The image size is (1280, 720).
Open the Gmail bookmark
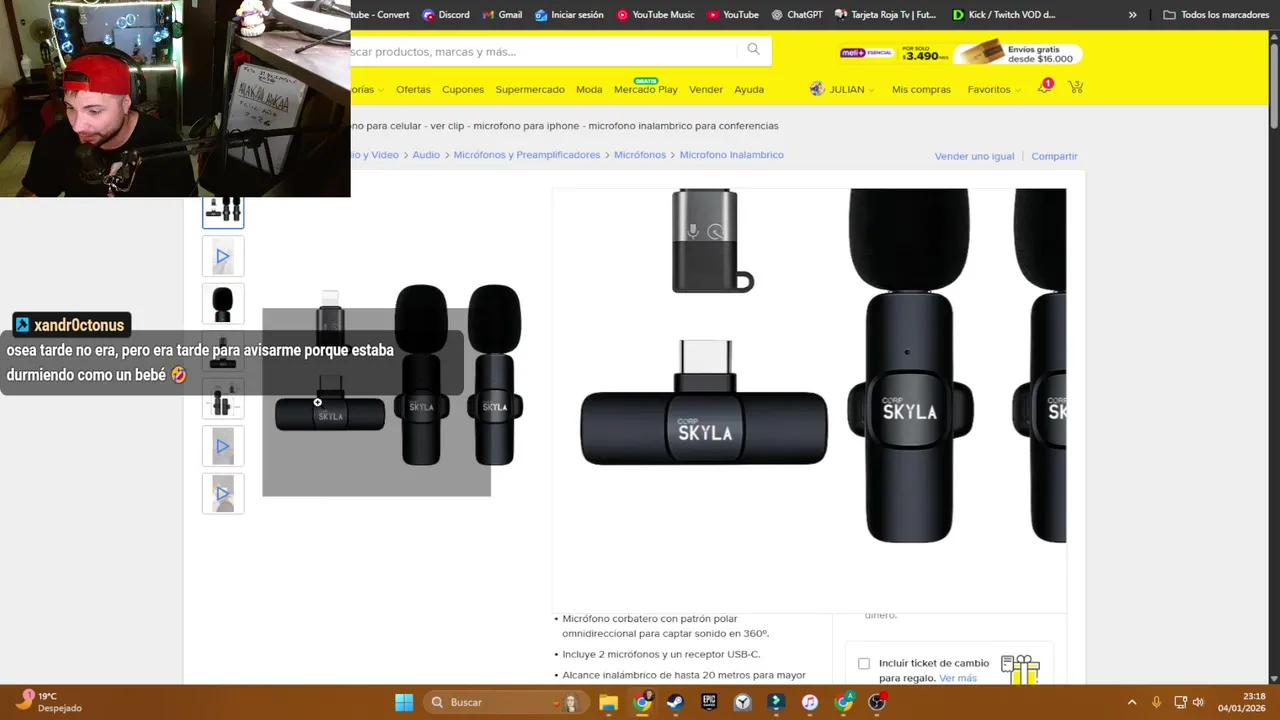click(503, 15)
